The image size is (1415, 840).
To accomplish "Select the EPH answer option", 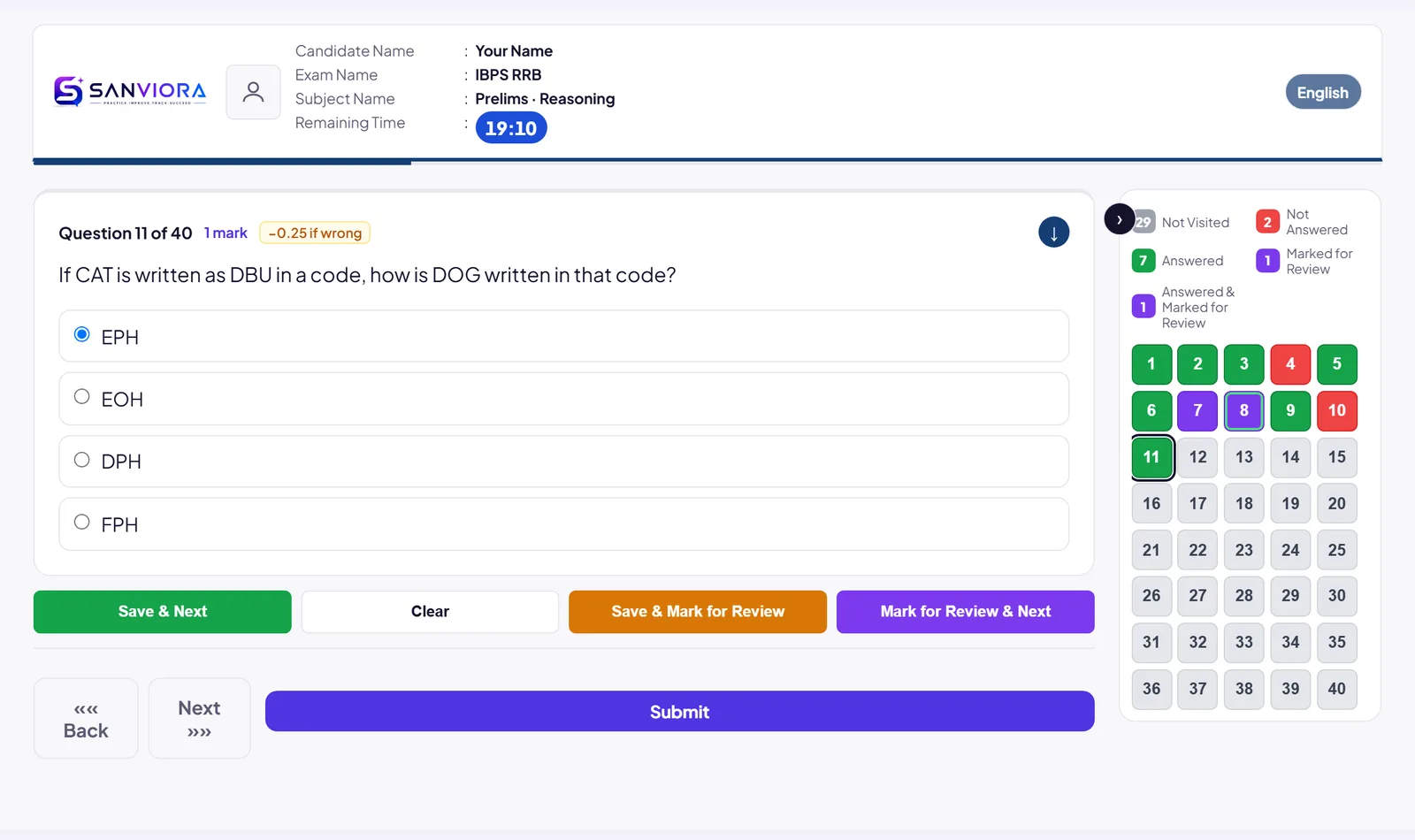I will tap(563, 336).
